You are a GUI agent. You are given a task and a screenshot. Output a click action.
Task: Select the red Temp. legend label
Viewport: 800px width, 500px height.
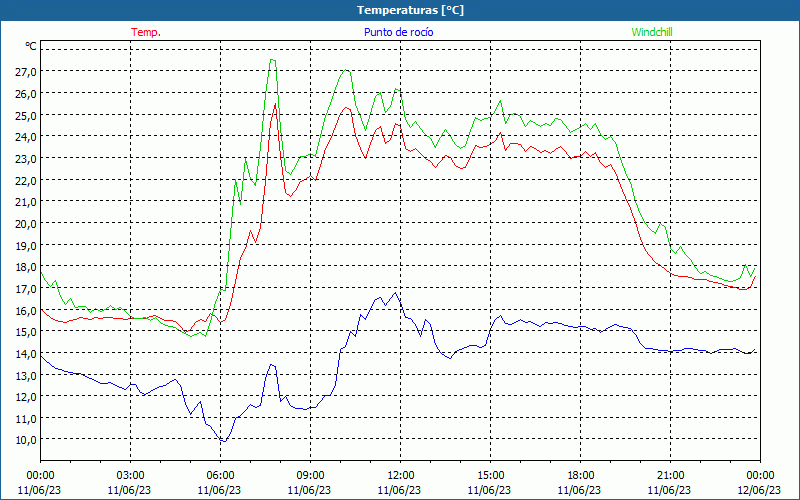tap(146, 32)
